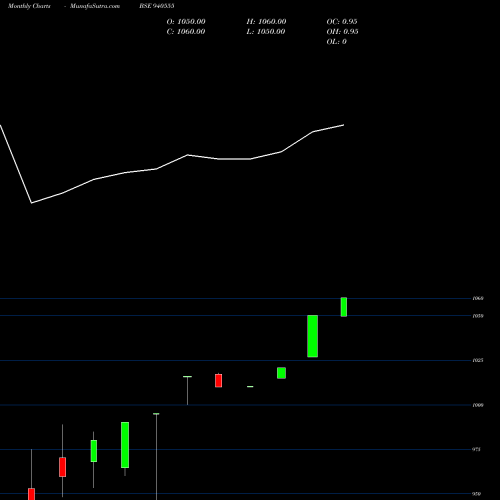
Task: Click the open value O: 1050.00
Action: click(186, 22)
